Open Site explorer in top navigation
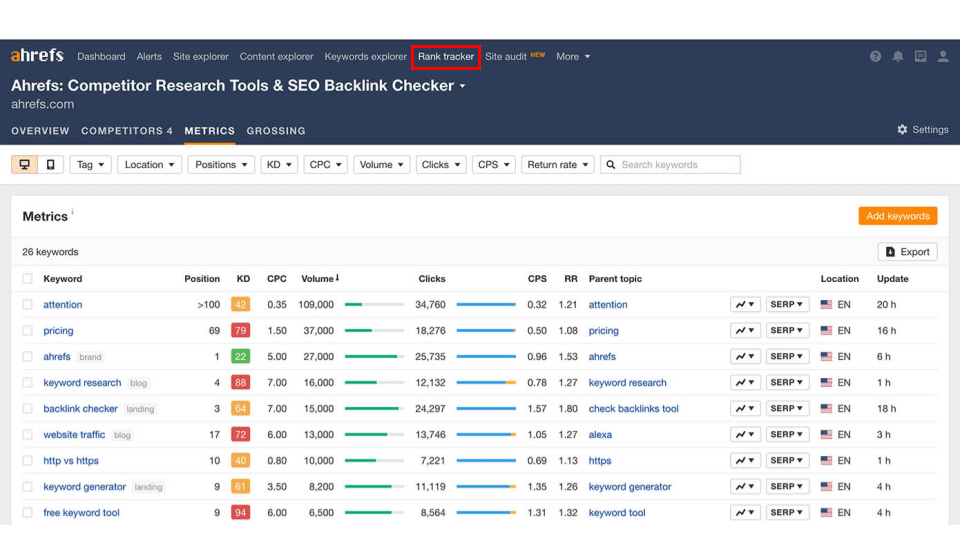The width and height of the screenshot is (960, 540). [x=201, y=56]
